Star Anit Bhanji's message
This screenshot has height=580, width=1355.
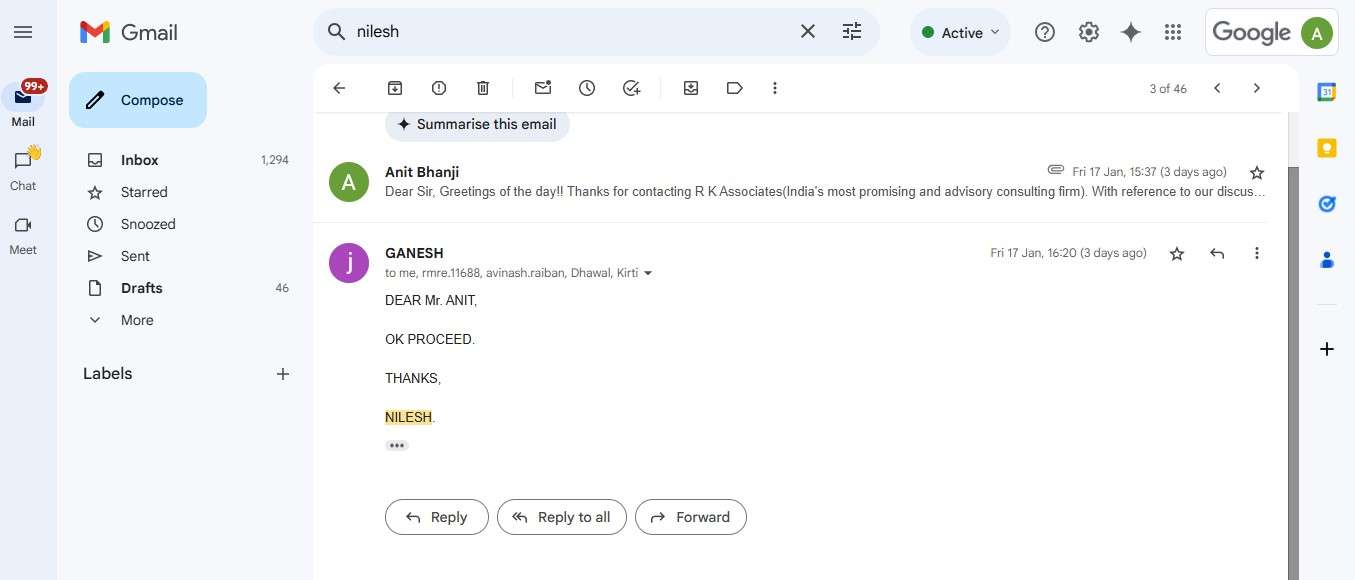[1257, 173]
